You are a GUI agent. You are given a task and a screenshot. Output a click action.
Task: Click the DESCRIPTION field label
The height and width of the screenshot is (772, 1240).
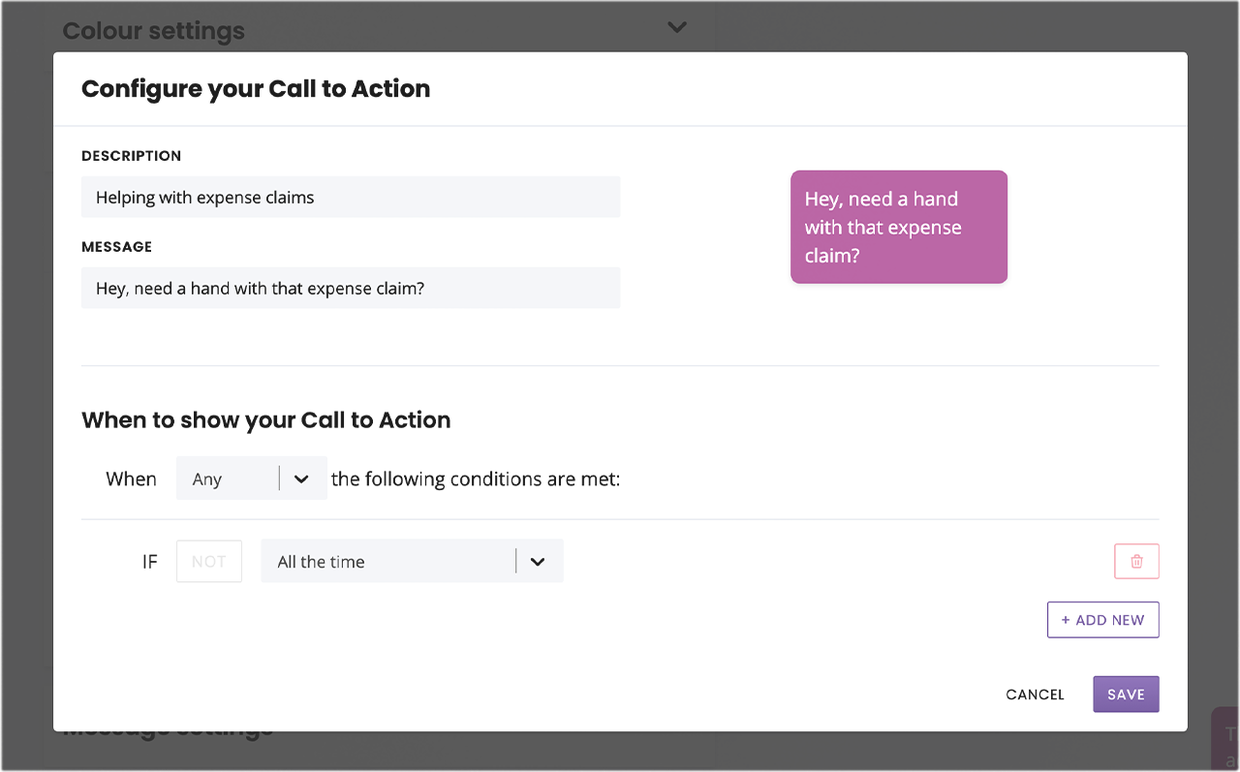[131, 156]
